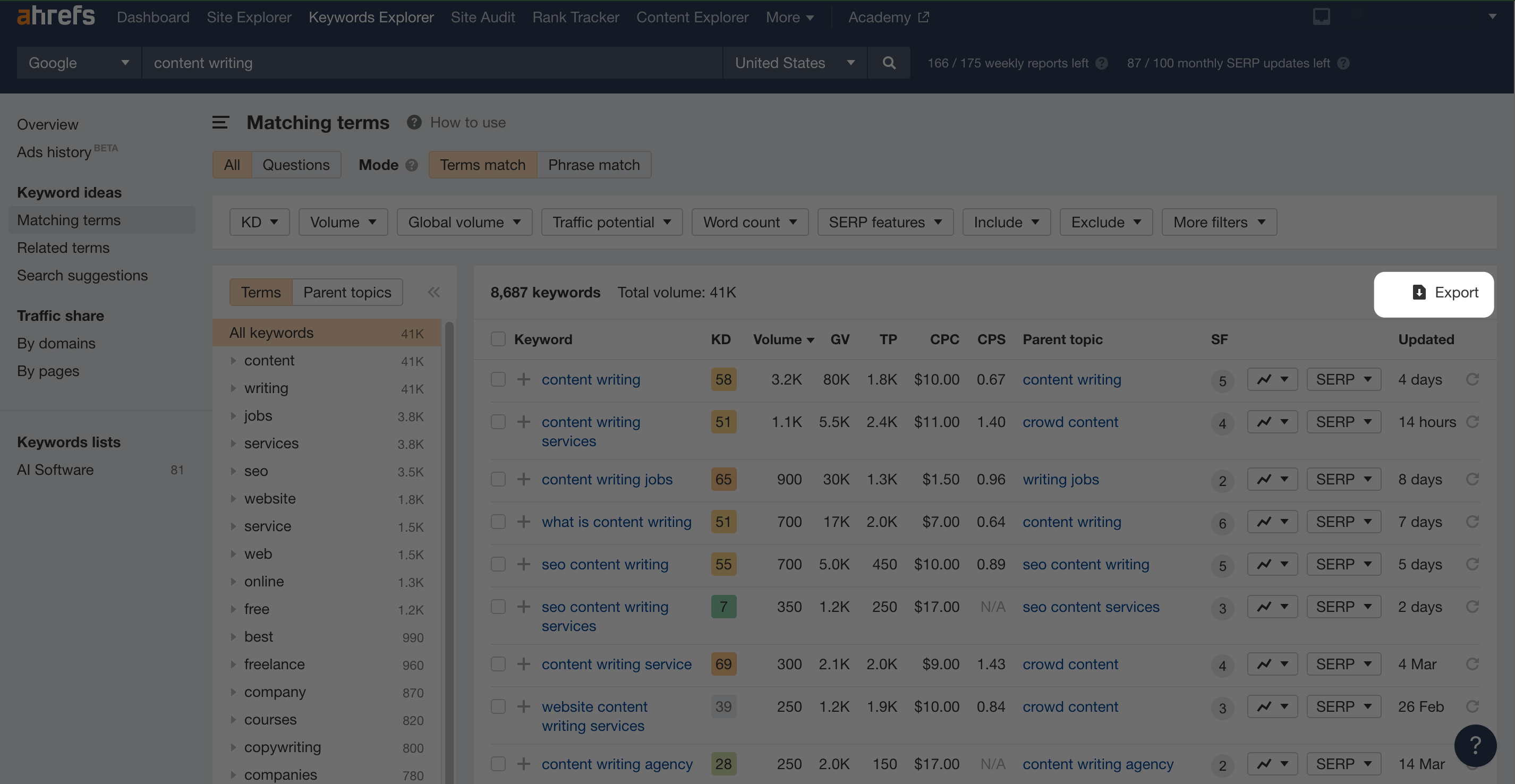The width and height of the screenshot is (1515, 784).
Task: Switch to the Parent topics tab
Action: click(x=347, y=292)
